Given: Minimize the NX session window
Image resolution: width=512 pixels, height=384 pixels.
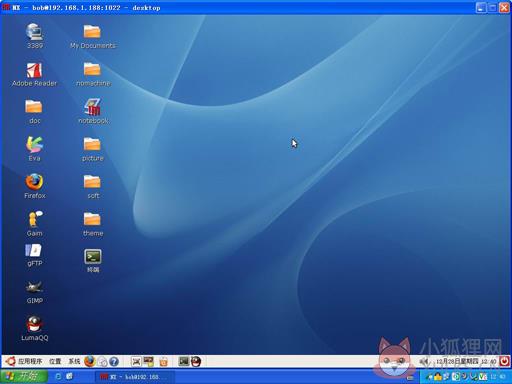Looking at the screenshot, I should pyautogui.click(x=480, y=8).
